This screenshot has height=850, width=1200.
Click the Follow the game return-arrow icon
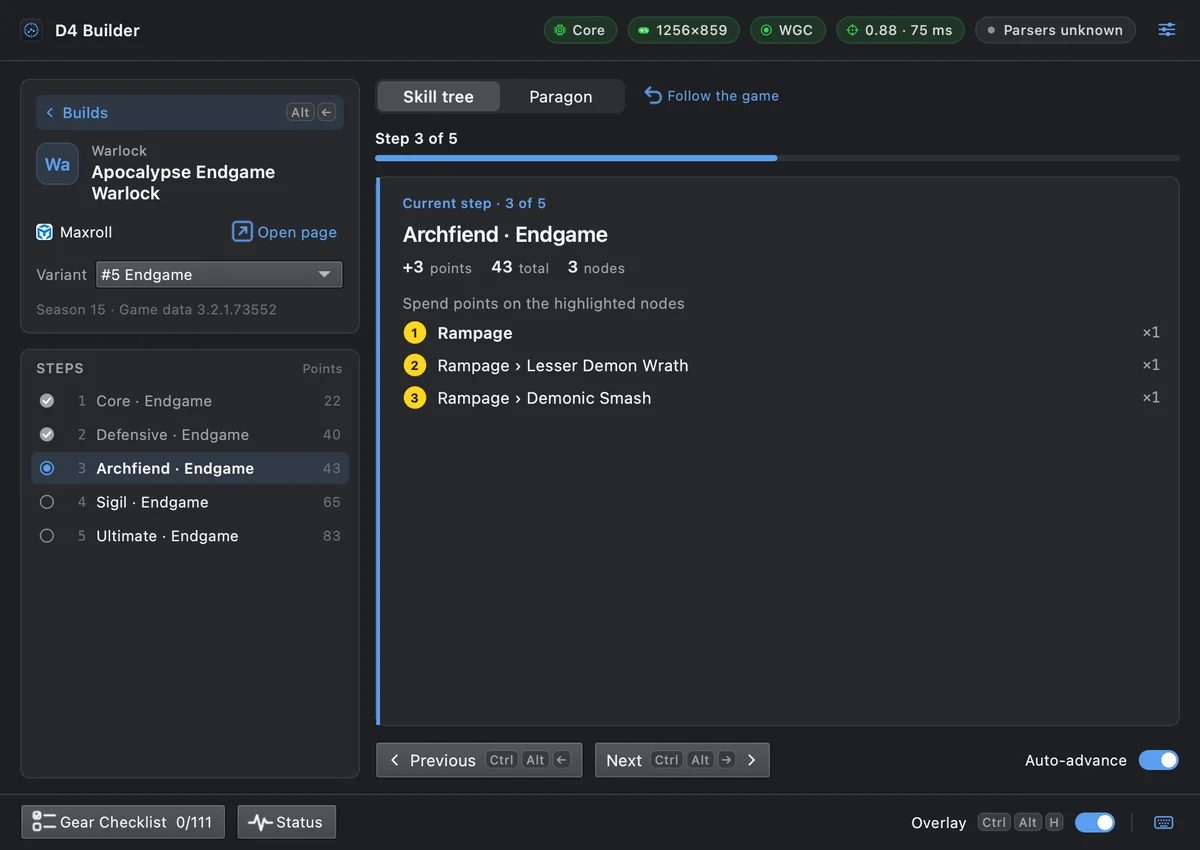tap(653, 95)
